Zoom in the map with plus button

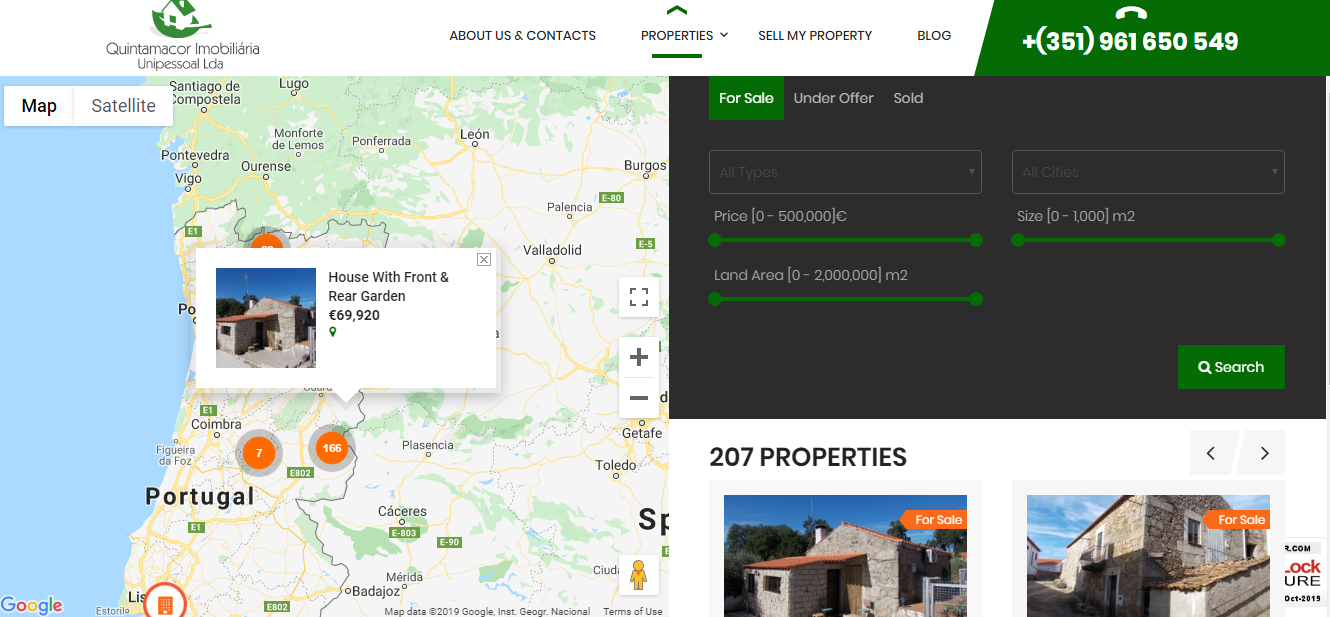point(639,358)
